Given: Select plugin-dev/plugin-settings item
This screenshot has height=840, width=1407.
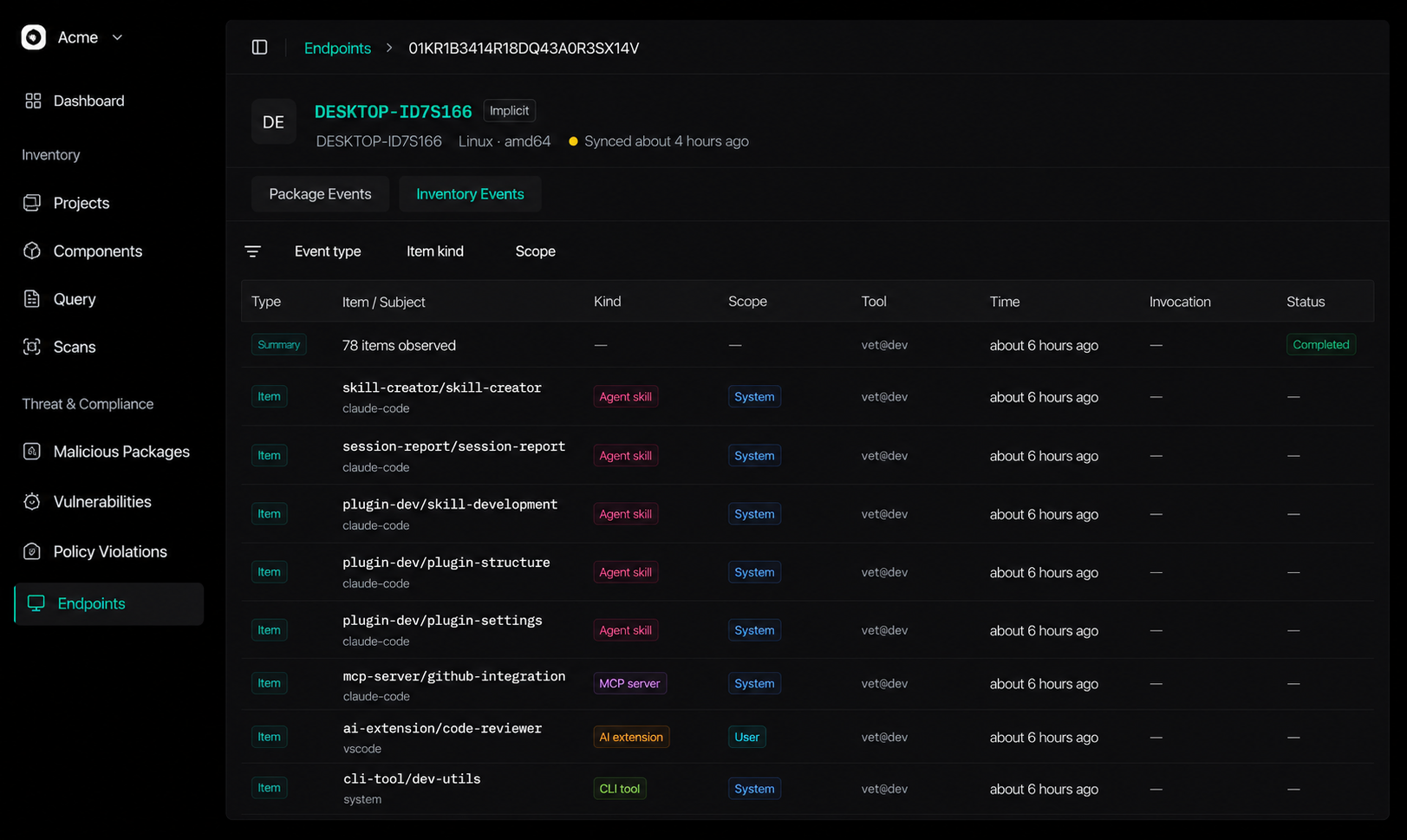Looking at the screenshot, I should pos(442,620).
